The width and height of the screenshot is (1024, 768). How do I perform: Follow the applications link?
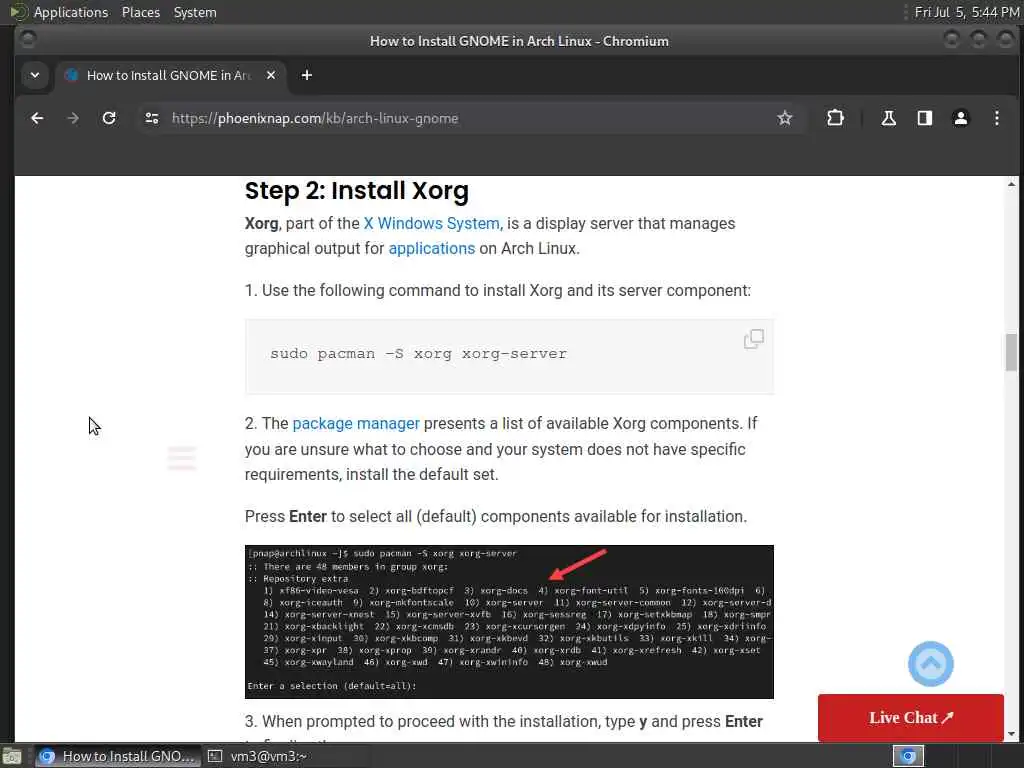click(432, 249)
